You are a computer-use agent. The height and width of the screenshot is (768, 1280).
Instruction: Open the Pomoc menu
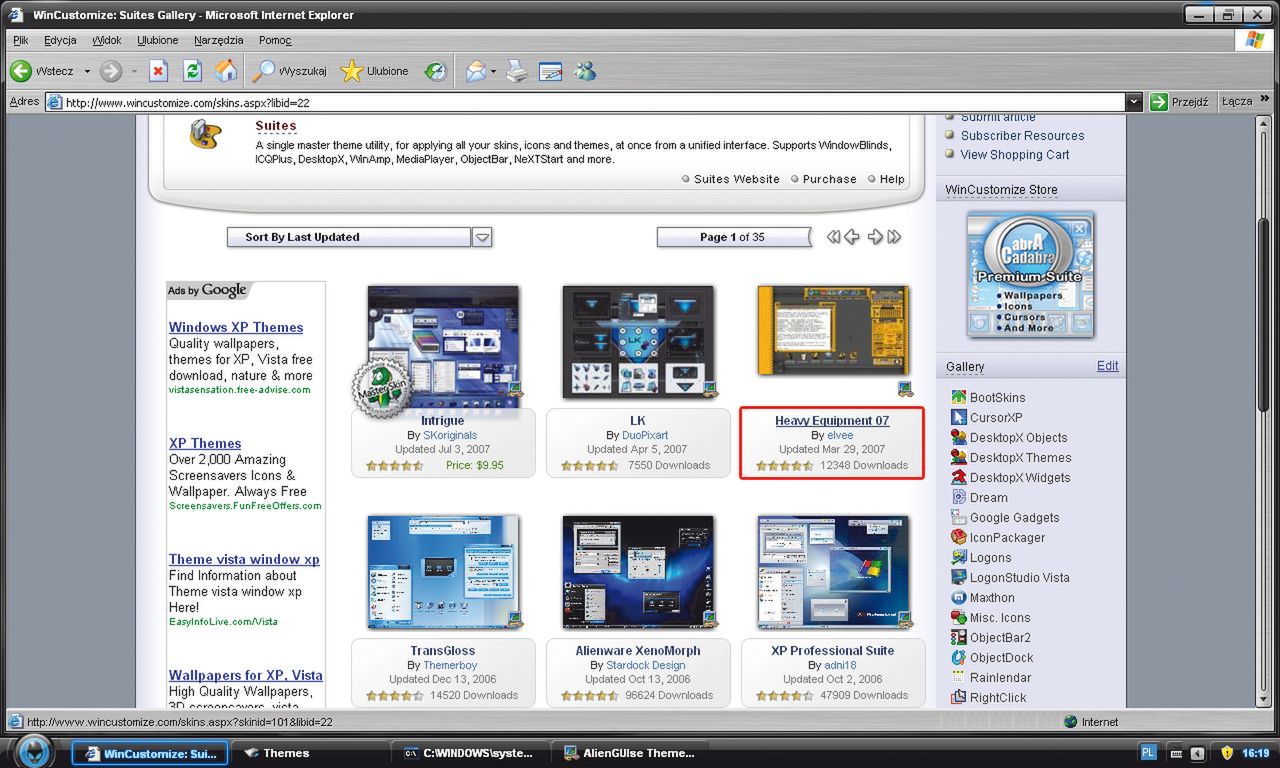tap(275, 40)
